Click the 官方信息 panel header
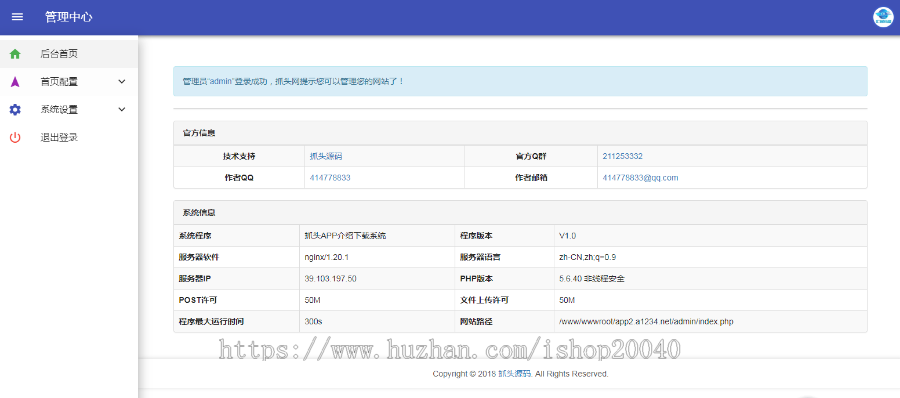Image resolution: width=900 pixels, height=398 pixels. pyautogui.click(x=520, y=133)
